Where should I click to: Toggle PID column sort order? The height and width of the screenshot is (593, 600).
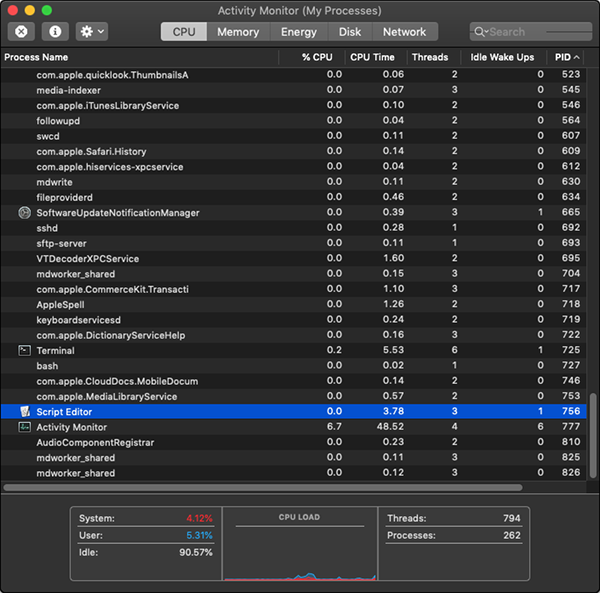pyautogui.click(x=566, y=57)
